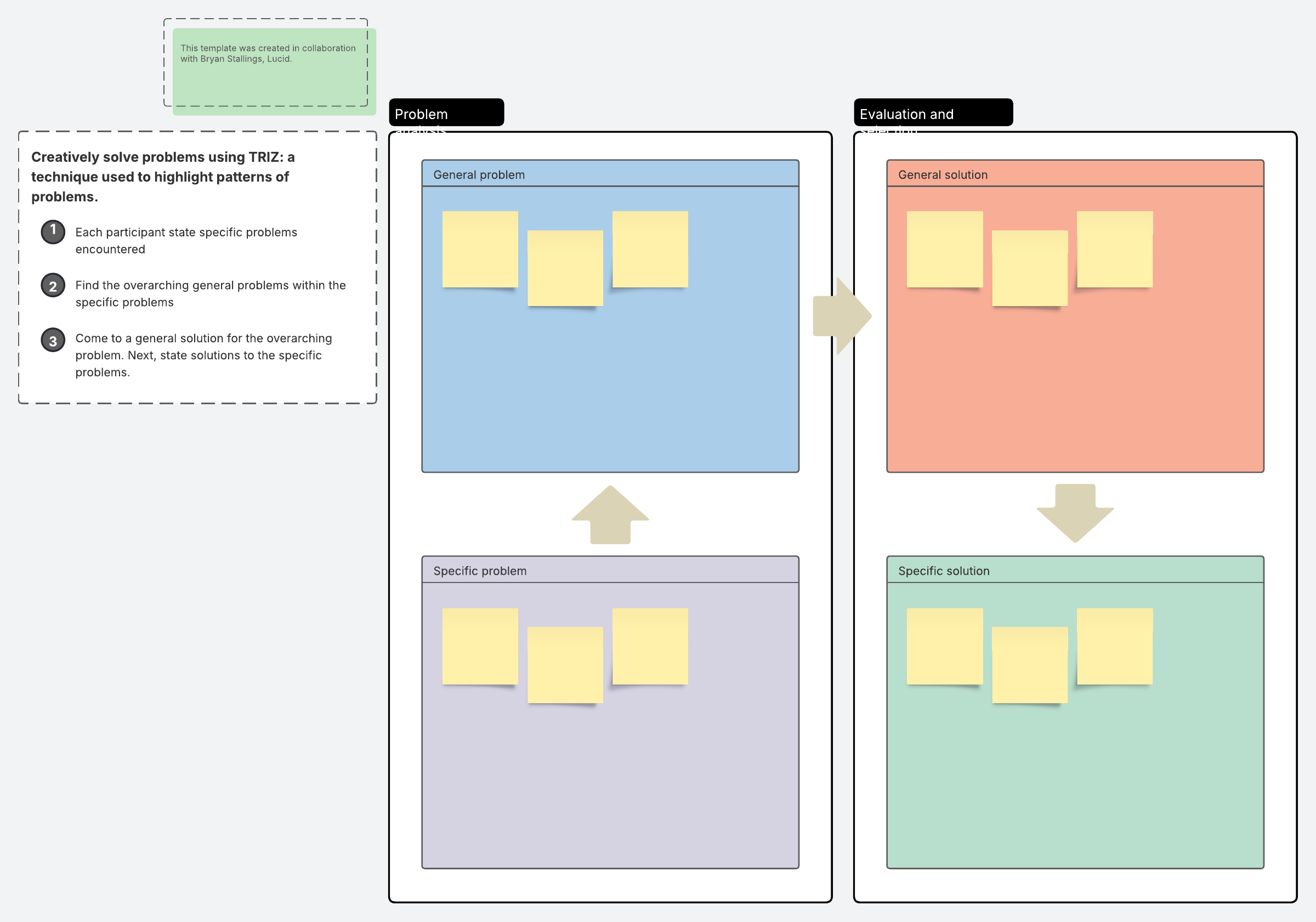
Task: Select first sticky note in General problem
Action: click(x=480, y=249)
